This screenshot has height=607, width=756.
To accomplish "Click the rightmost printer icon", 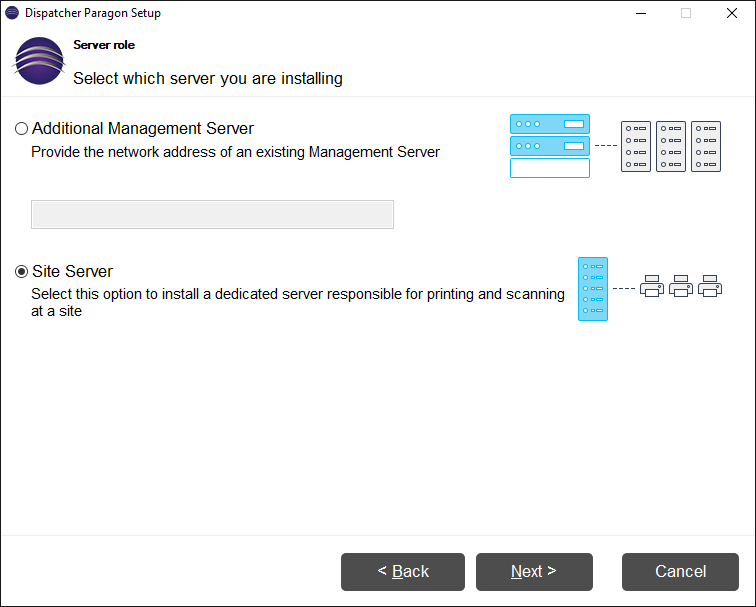I will [x=710, y=286].
